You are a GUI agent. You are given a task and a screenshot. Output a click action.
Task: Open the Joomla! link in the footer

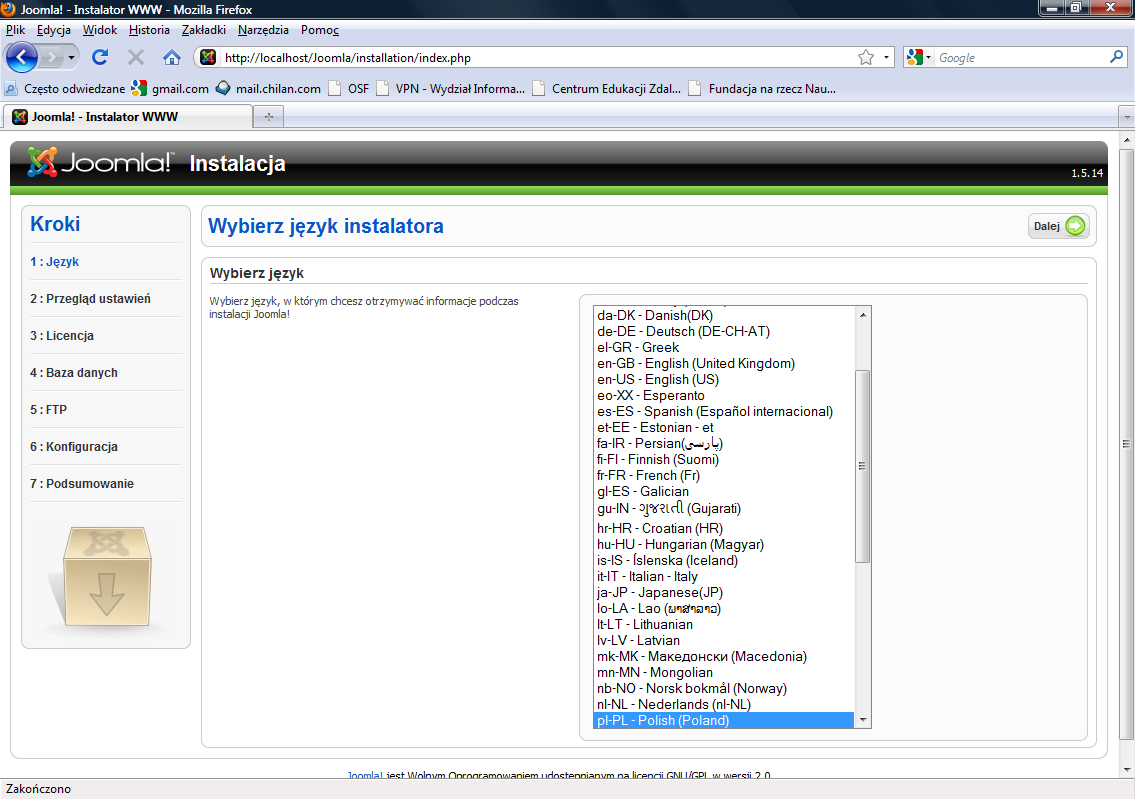coord(364,775)
